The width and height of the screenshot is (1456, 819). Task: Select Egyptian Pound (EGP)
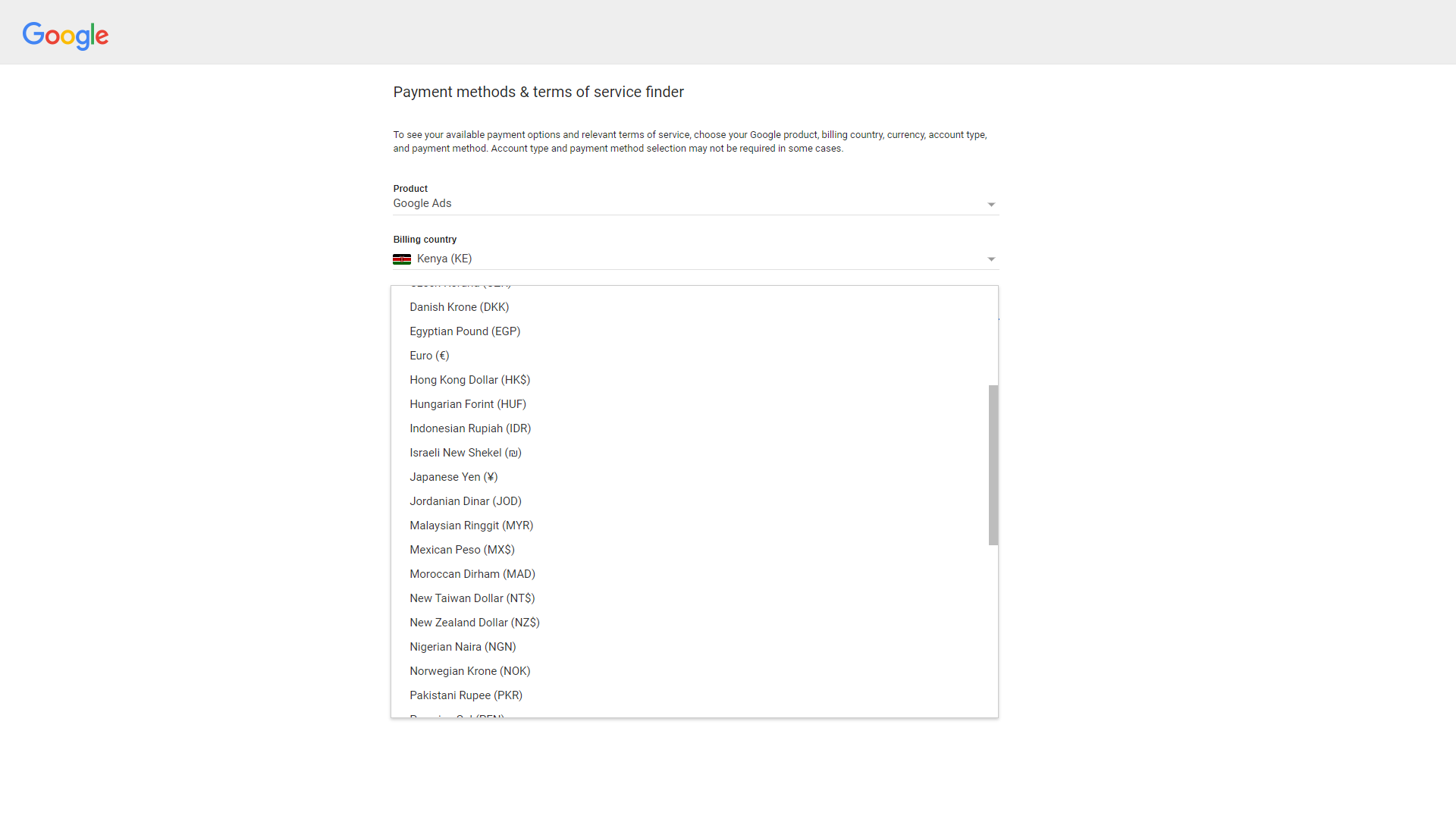point(465,331)
